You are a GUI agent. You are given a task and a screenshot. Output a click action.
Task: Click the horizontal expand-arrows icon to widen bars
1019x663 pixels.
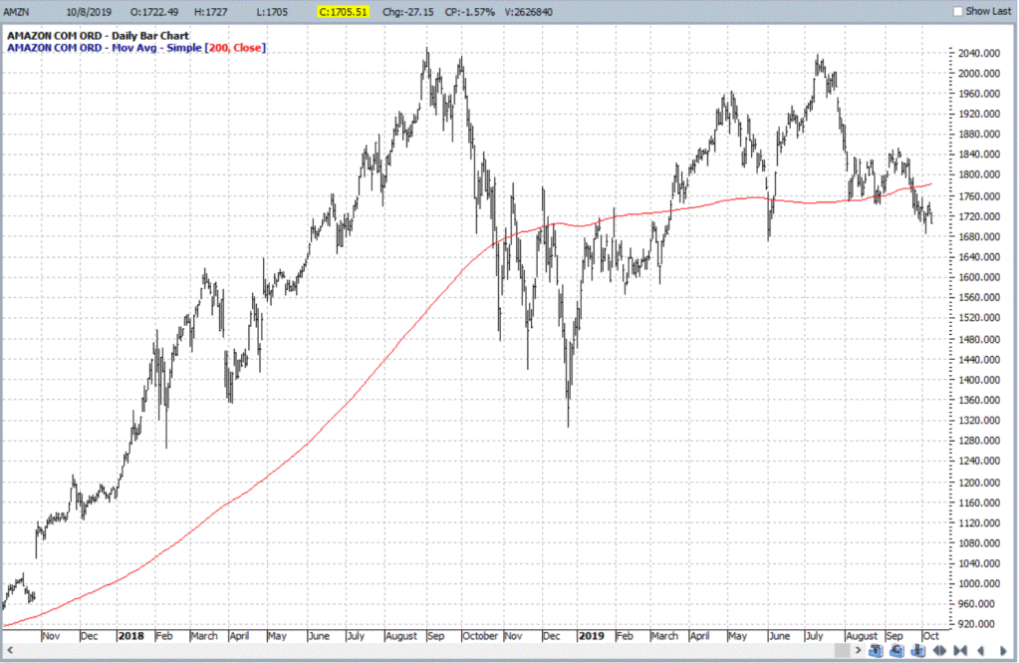point(940,650)
